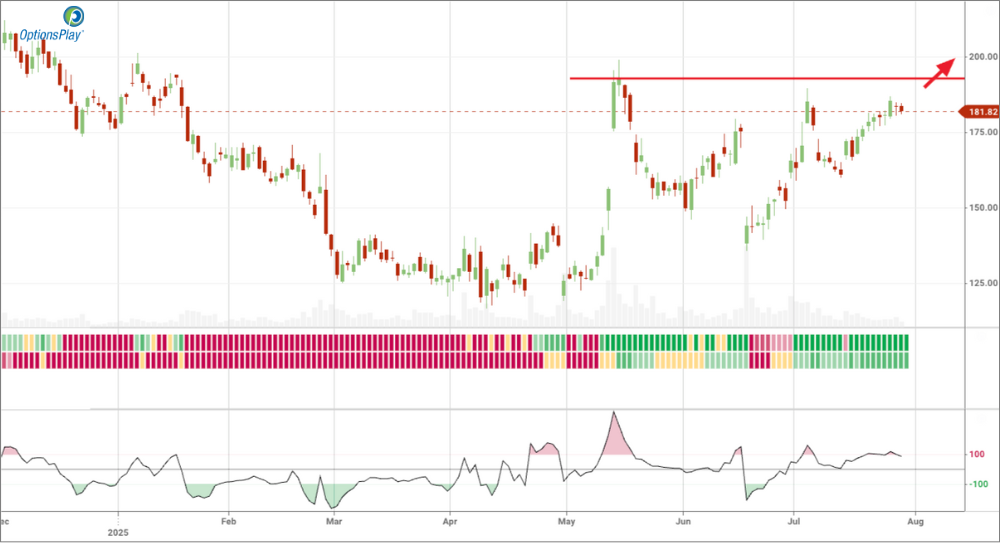The width and height of the screenshot is (1000, 543).
Task: Click the green -100 indicator level label
Action: pyautogui.click(x=978, y=484)
